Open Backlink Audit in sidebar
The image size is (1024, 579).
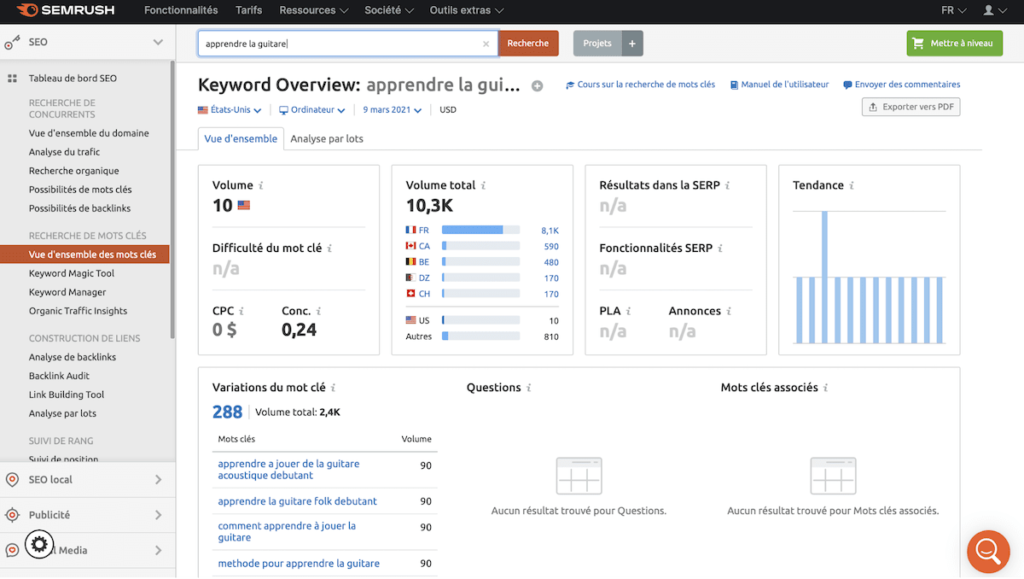tap(59, 376)
